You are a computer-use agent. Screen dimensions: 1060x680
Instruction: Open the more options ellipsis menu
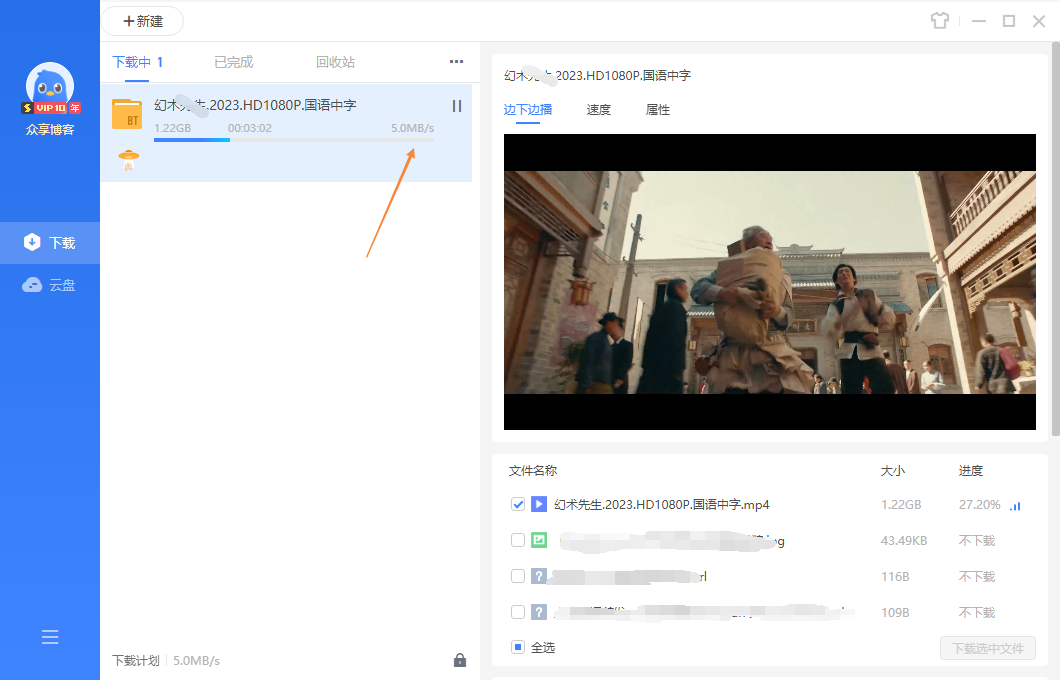pyautogui.click(x=457, y=62)
